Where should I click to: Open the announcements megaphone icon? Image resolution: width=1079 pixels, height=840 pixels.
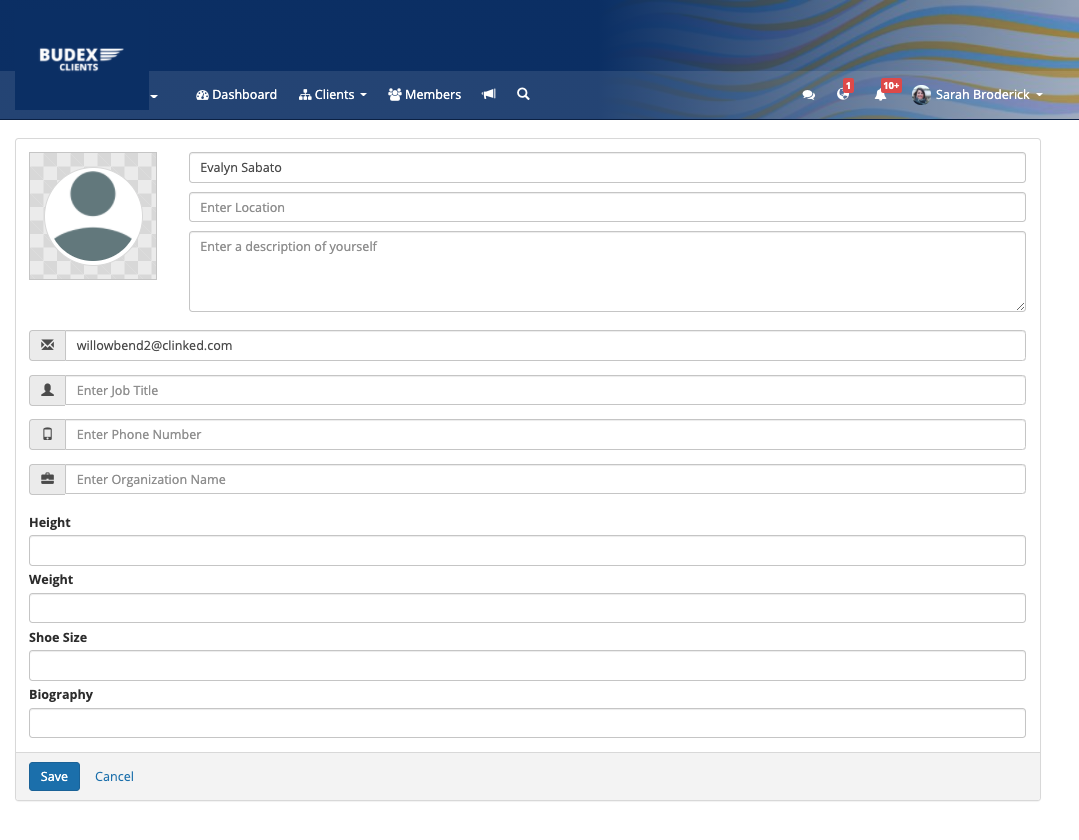coord(489,94)
